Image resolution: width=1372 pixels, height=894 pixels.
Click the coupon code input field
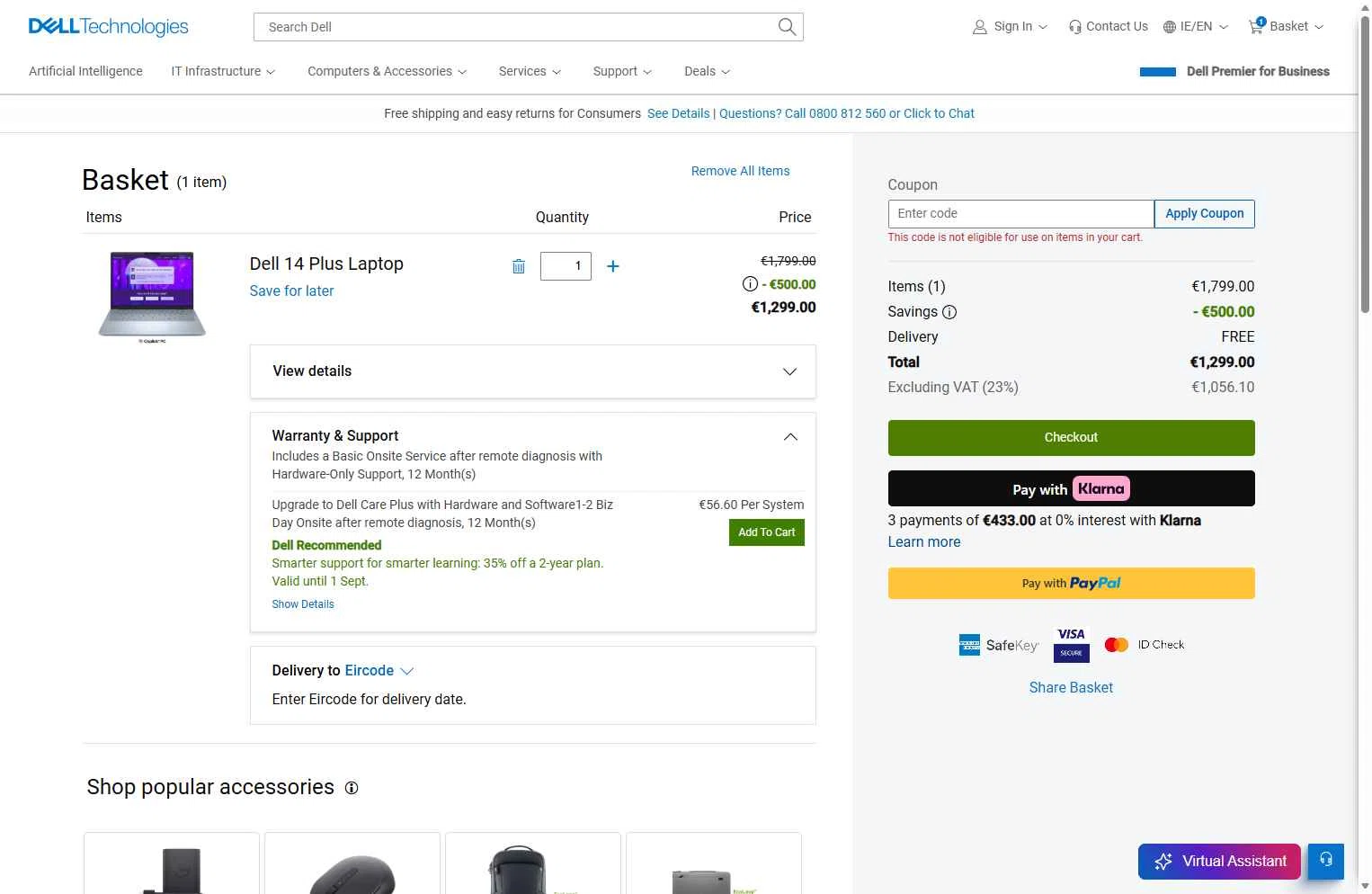point(1021,214)
